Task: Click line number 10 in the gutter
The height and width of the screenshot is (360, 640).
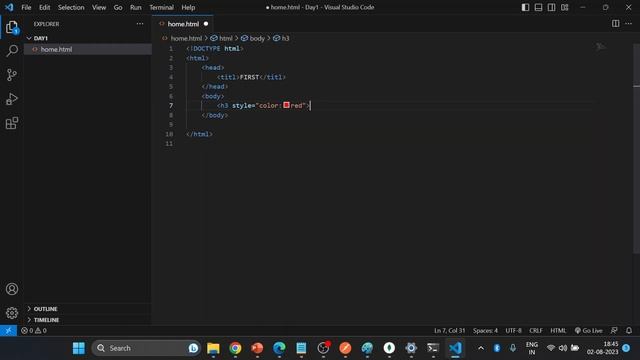Action: [x=169, y=134]
